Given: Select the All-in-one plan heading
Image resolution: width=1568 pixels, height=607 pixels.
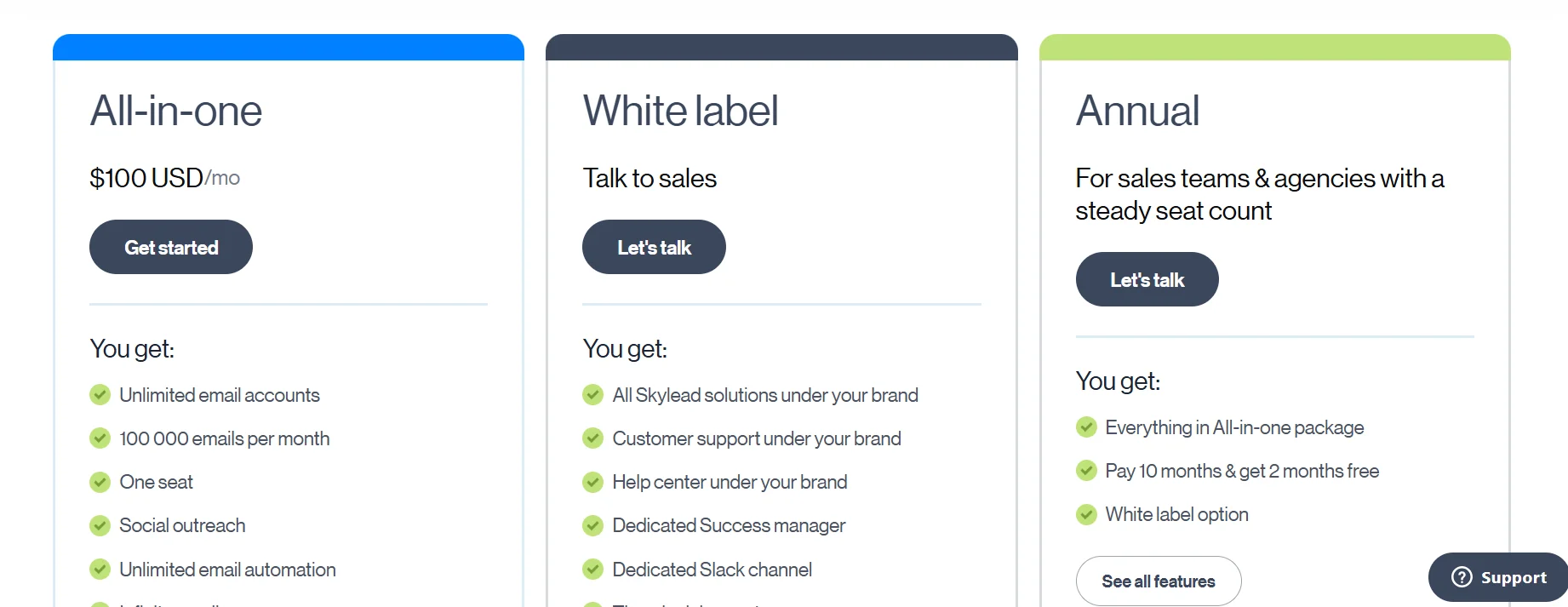Looking at the screenshot, I should pyautogui.click(x=175, y=110).
